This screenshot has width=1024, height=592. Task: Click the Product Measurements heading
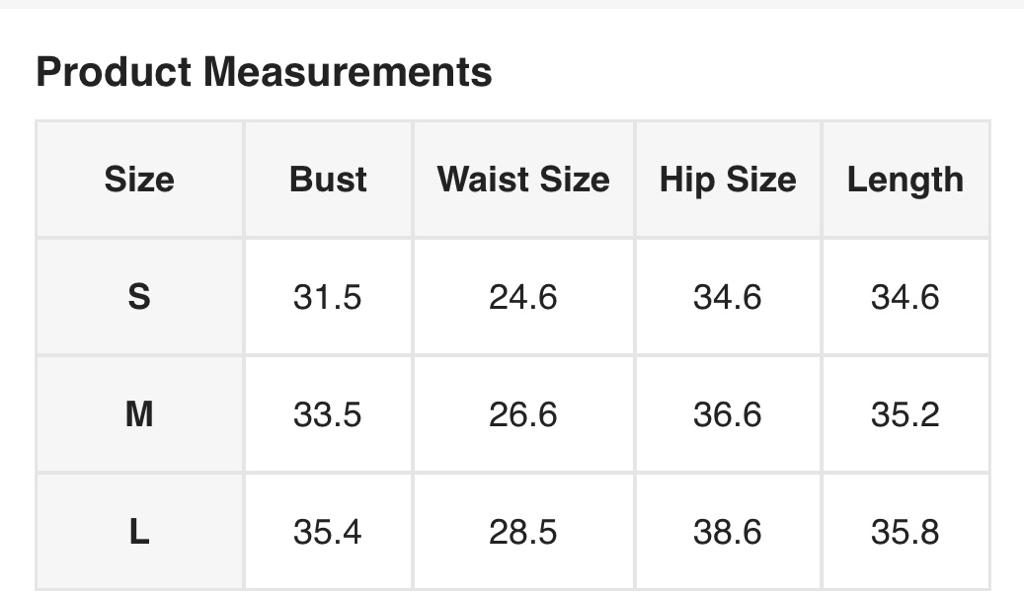(x=264, y=72)
